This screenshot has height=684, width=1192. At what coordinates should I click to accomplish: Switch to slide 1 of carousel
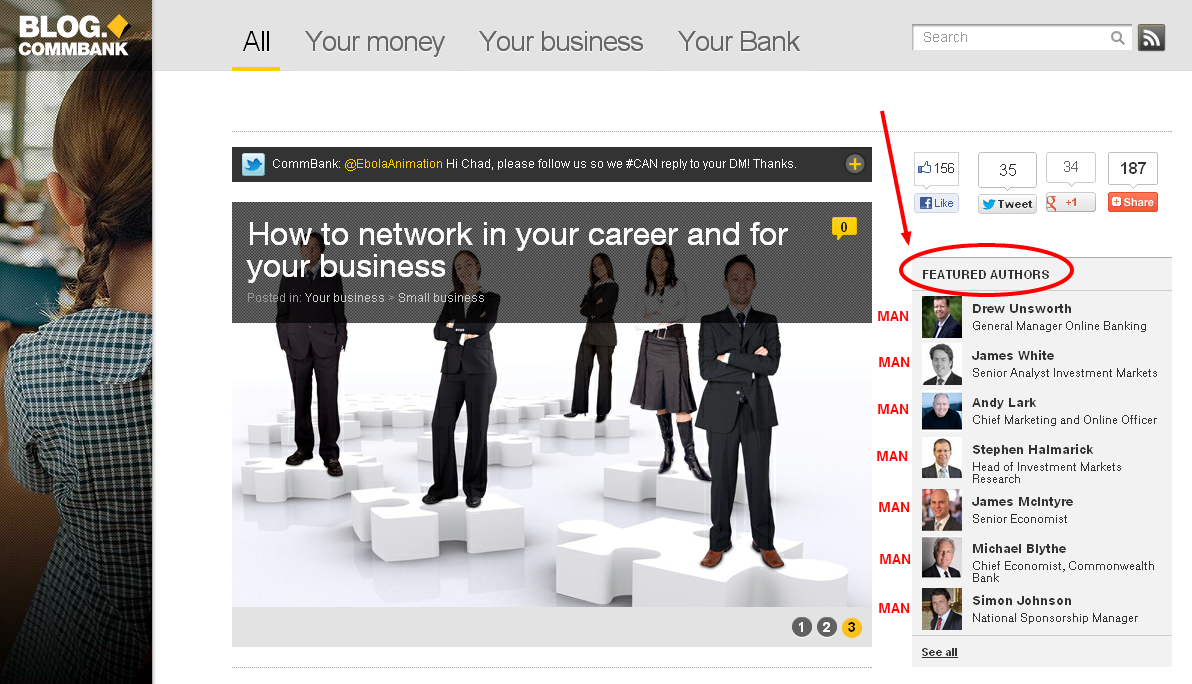click(x=802, y=627)
